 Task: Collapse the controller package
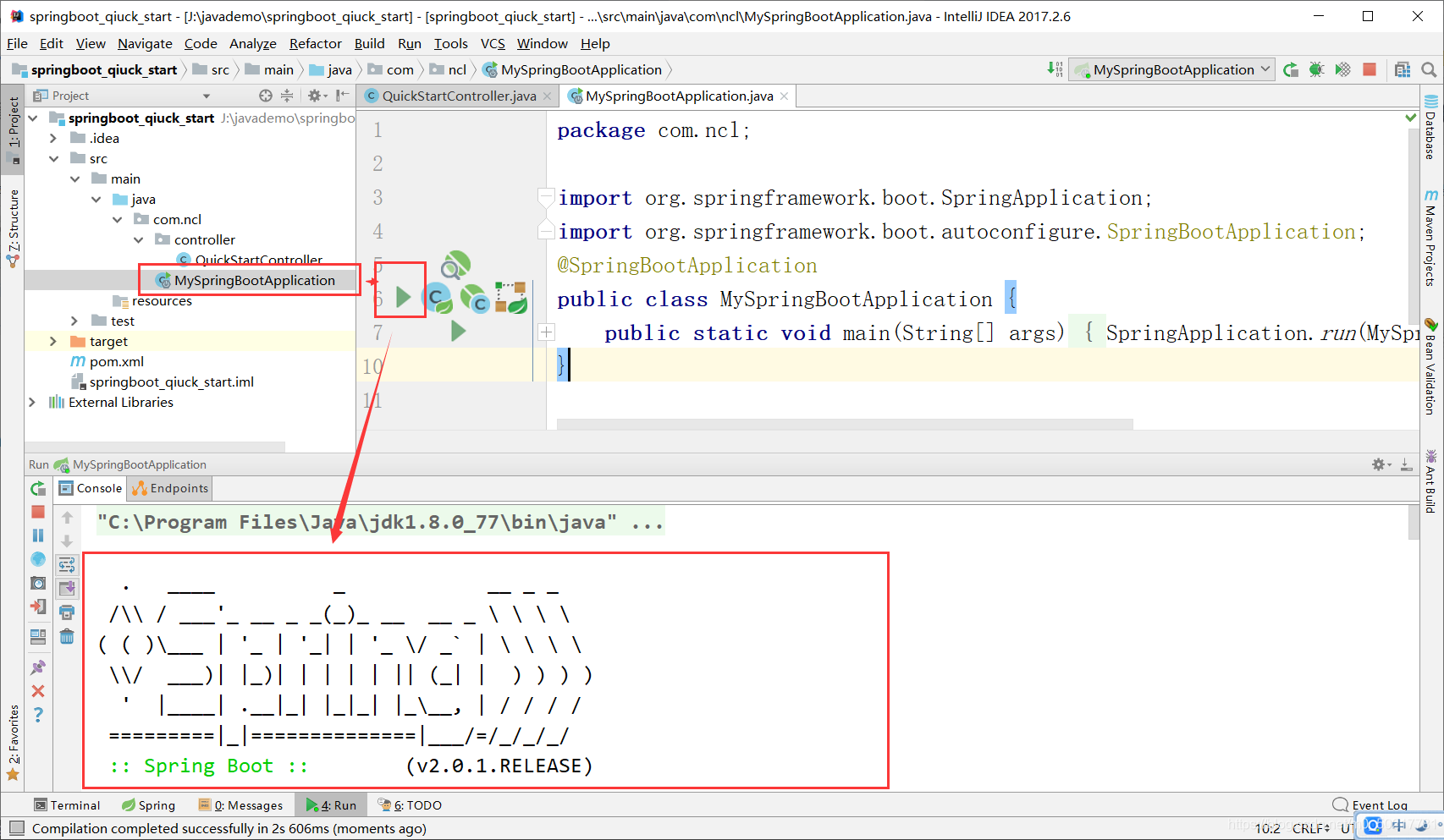click(x=138, y=239)
